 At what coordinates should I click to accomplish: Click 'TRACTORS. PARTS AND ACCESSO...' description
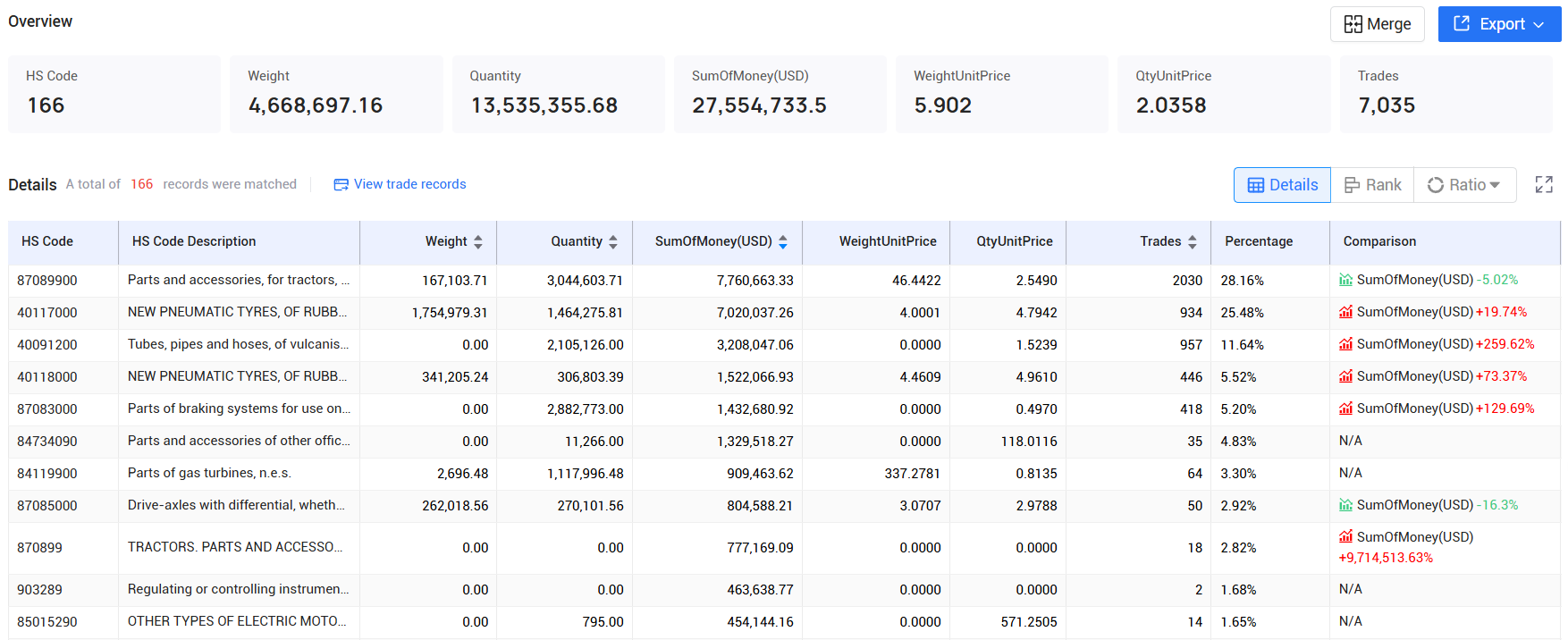(x=235, y=547)
